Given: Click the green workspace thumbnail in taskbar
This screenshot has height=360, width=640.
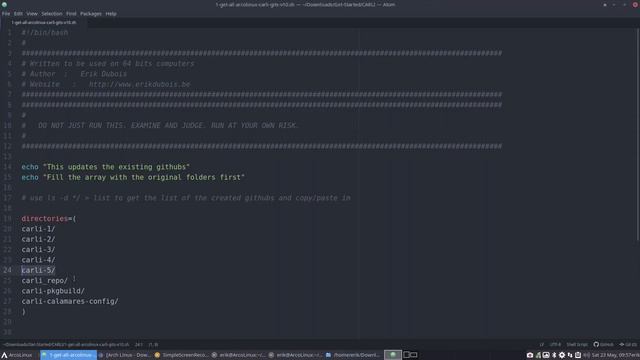Looking at the screenshot, I should point(393,355).
